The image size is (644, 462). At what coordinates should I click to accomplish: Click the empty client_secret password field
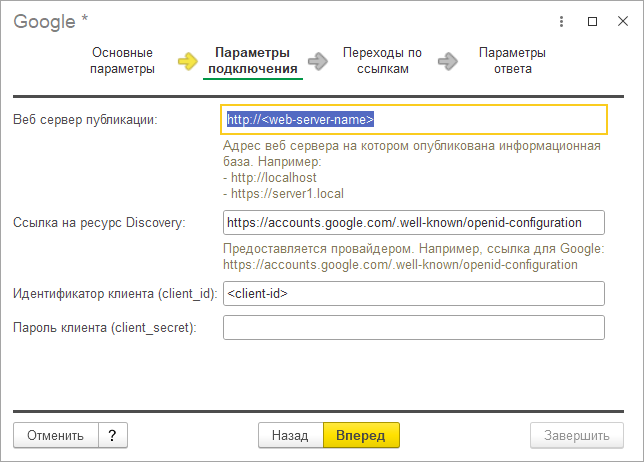click(414, 328)
